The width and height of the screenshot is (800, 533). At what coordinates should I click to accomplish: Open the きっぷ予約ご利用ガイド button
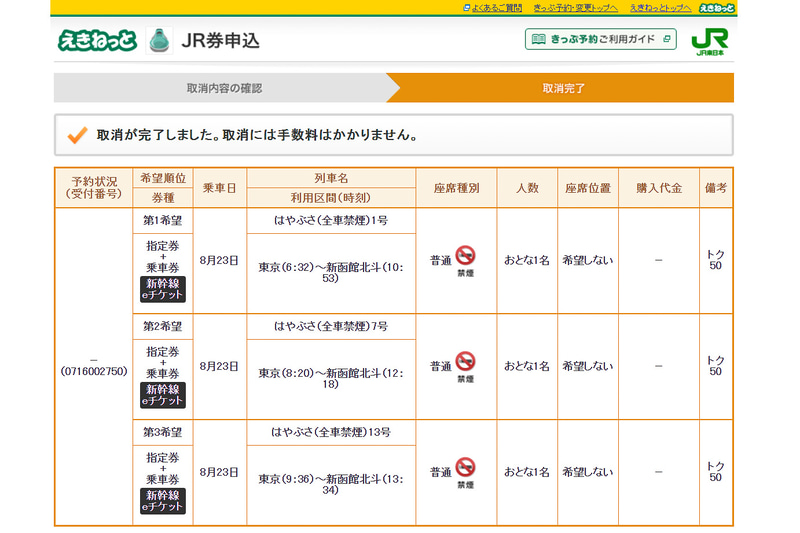(x=601, y=39)
